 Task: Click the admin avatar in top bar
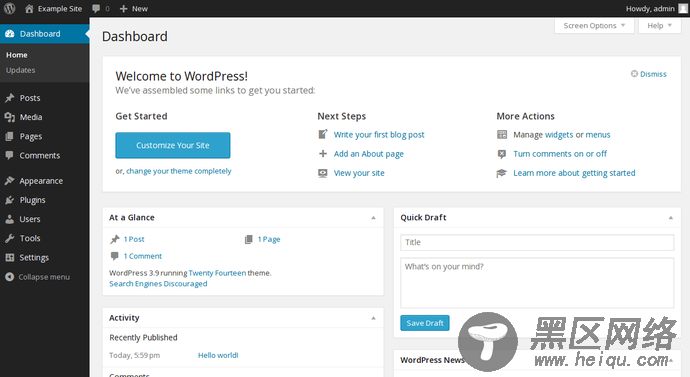click(683, 8)
